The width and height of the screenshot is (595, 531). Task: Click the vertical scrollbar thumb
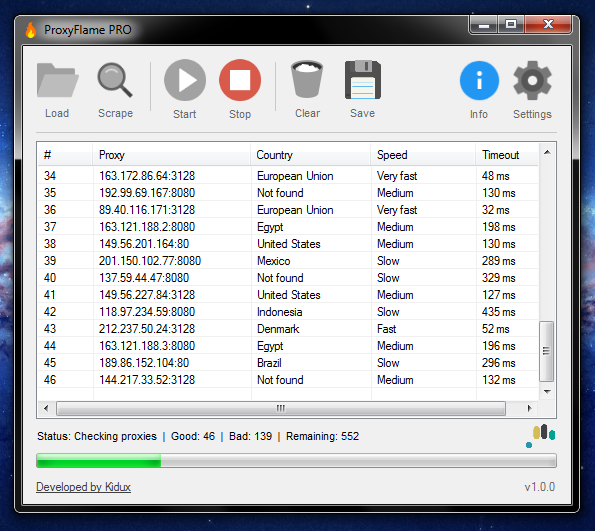click(546, 351)
